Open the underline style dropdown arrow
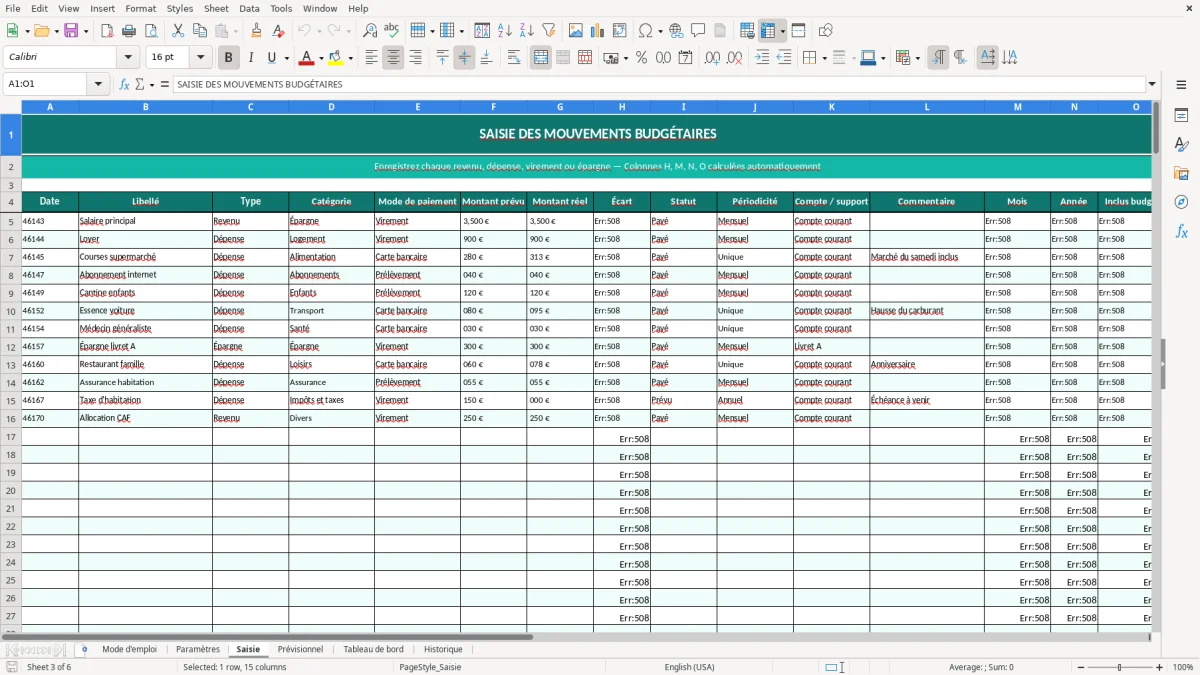Screen dimensions: 1200x675 pos(286,58)
